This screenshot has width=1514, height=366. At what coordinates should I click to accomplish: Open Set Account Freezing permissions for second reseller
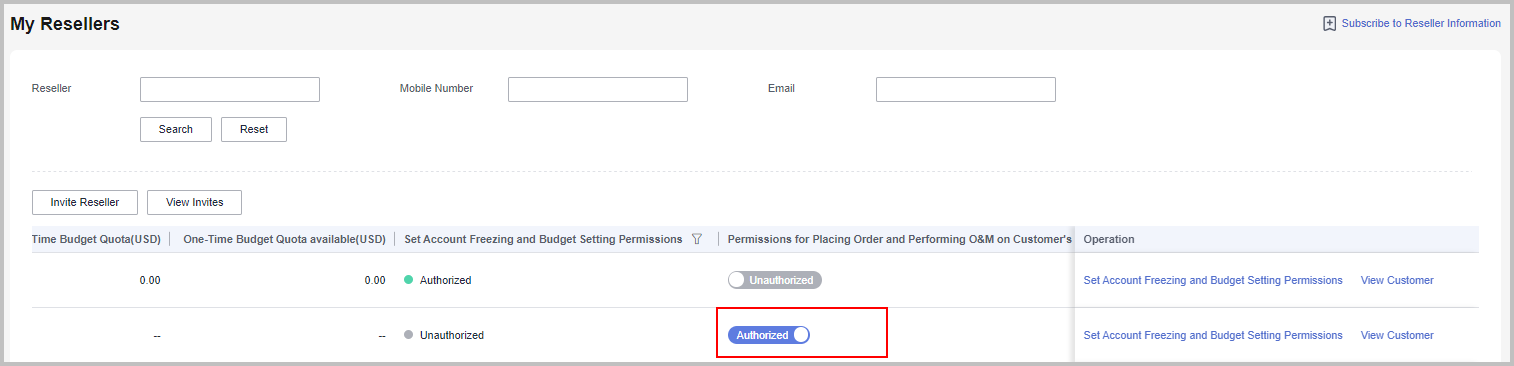pos(1213,335)
